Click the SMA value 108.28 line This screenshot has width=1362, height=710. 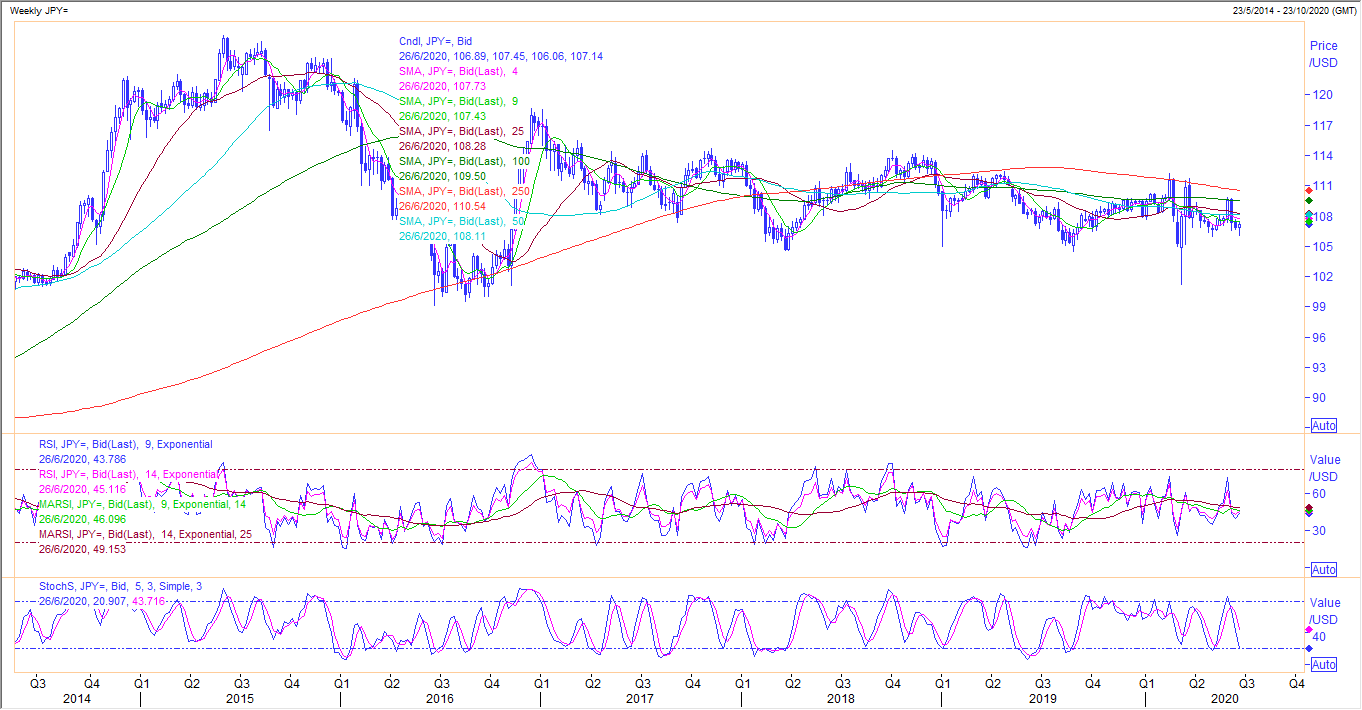click(x=442, y=146)
